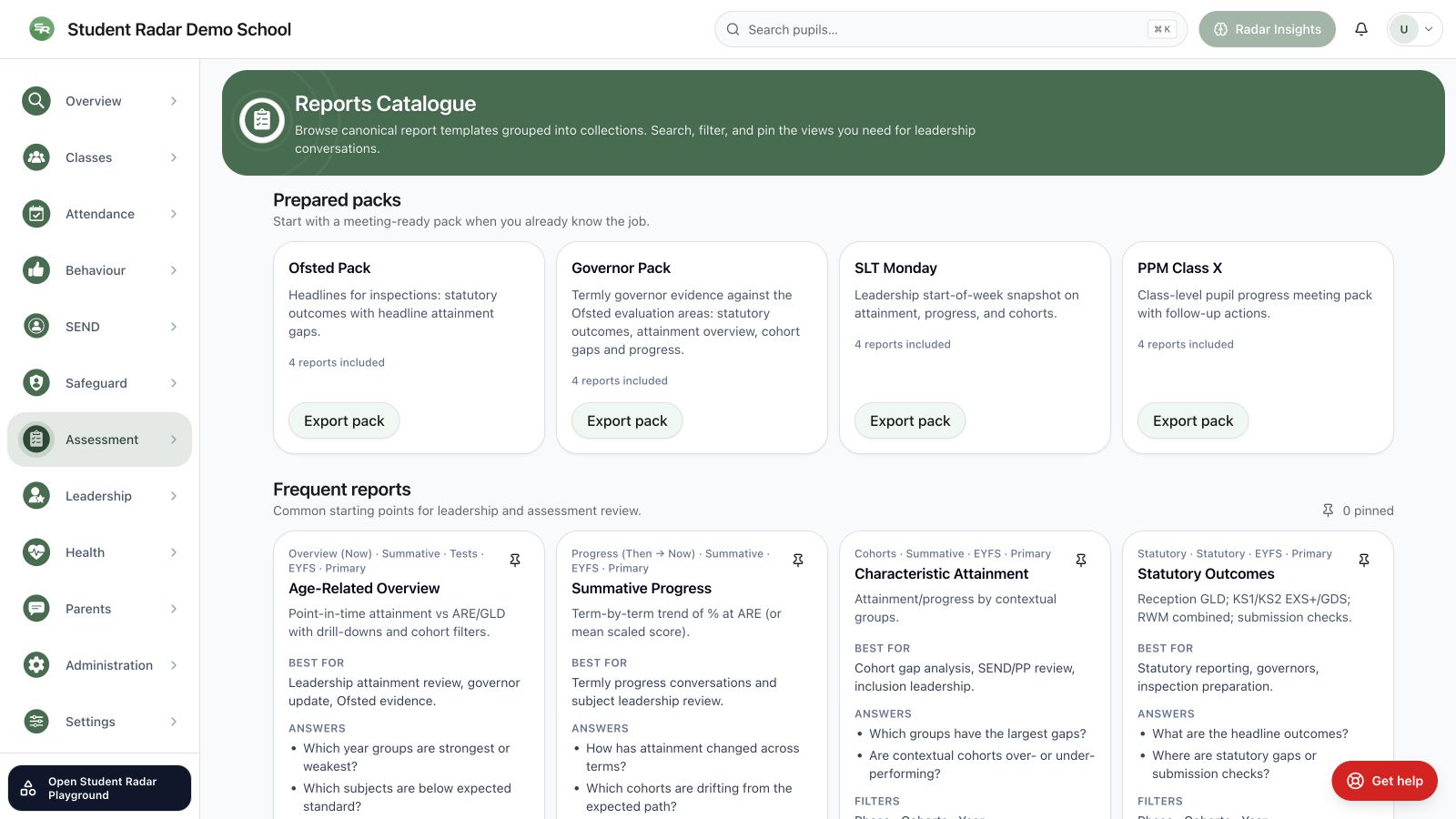Focus the Search pupils field
The height and width of the screenshot is (819, 1456).
(951, 29)
